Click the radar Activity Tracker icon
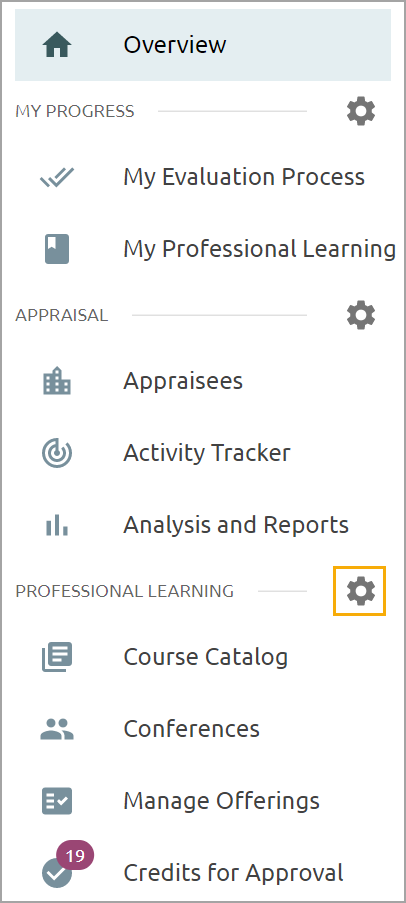Viewport: 406px width, 903px height. (57, 453)
